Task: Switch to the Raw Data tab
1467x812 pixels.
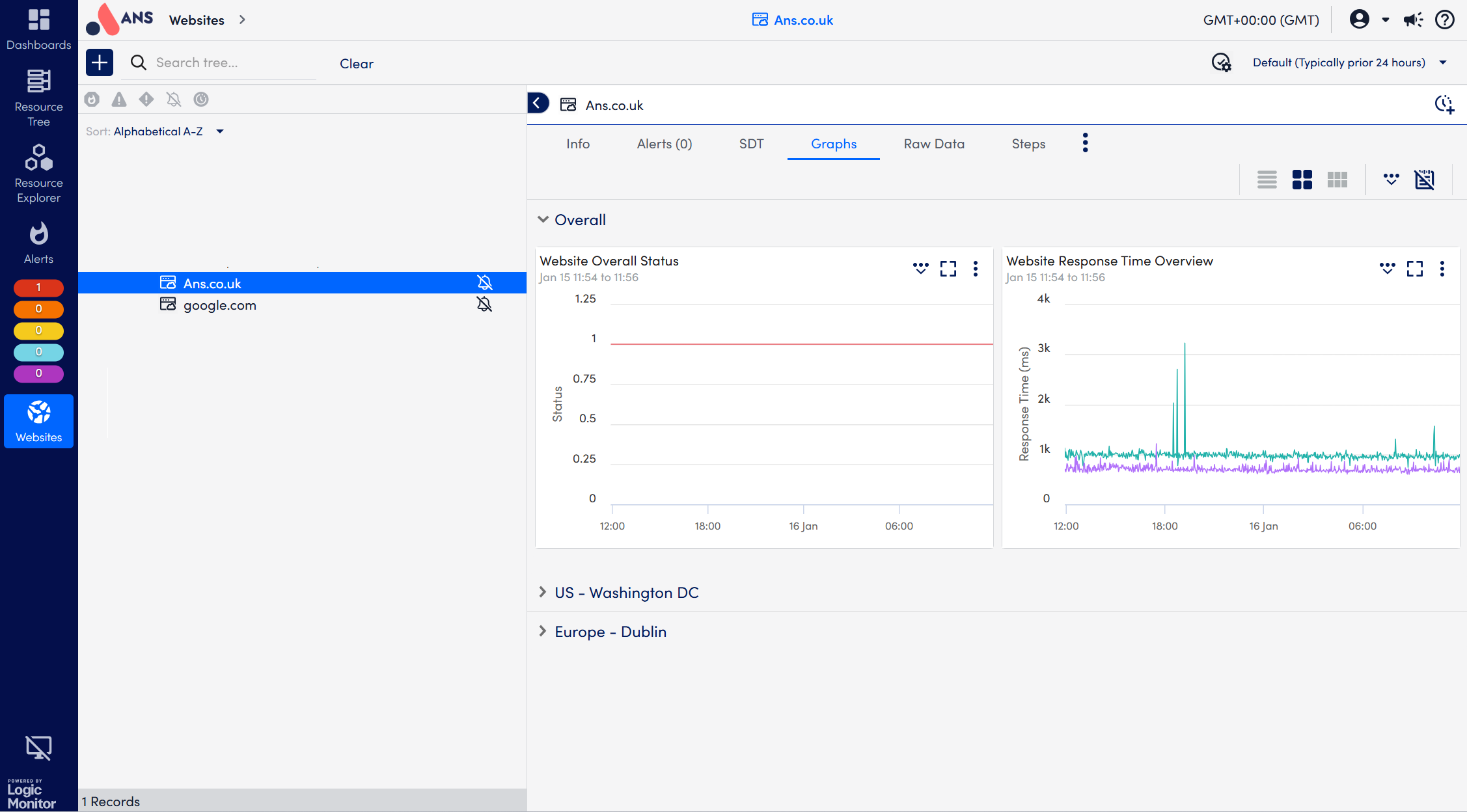Action: click(x=933, y=144)
